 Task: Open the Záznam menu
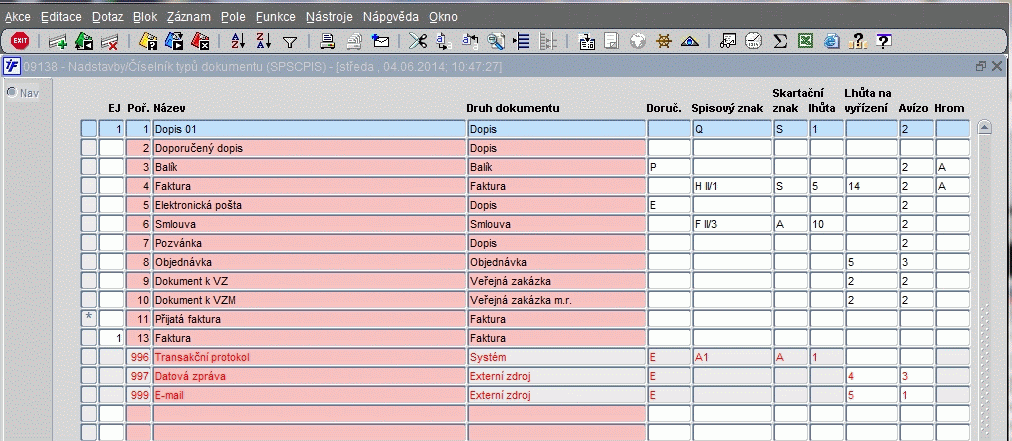click(188, 17)
